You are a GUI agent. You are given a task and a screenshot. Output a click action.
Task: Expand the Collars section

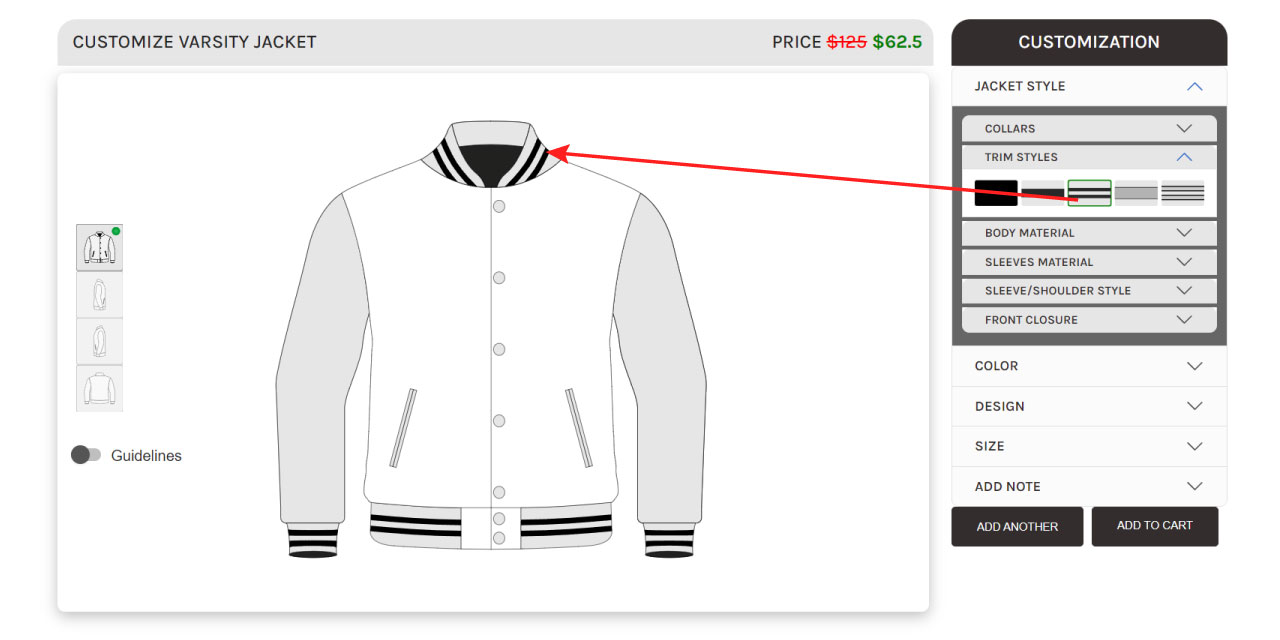tap(1089, 128)
